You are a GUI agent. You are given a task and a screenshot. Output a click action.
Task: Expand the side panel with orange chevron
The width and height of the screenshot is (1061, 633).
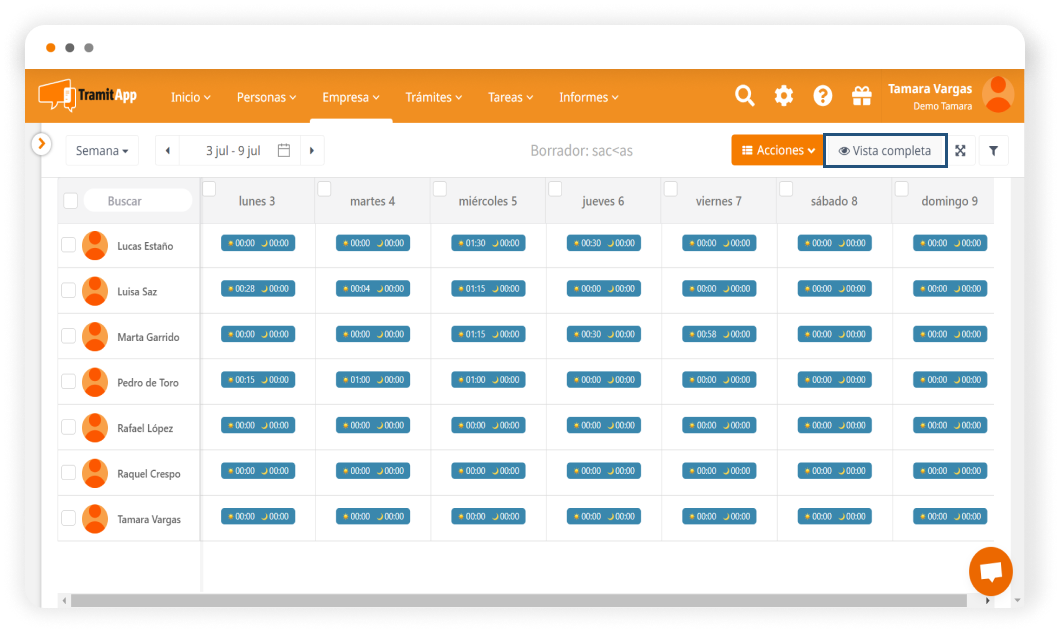click(x=41, y=144)
